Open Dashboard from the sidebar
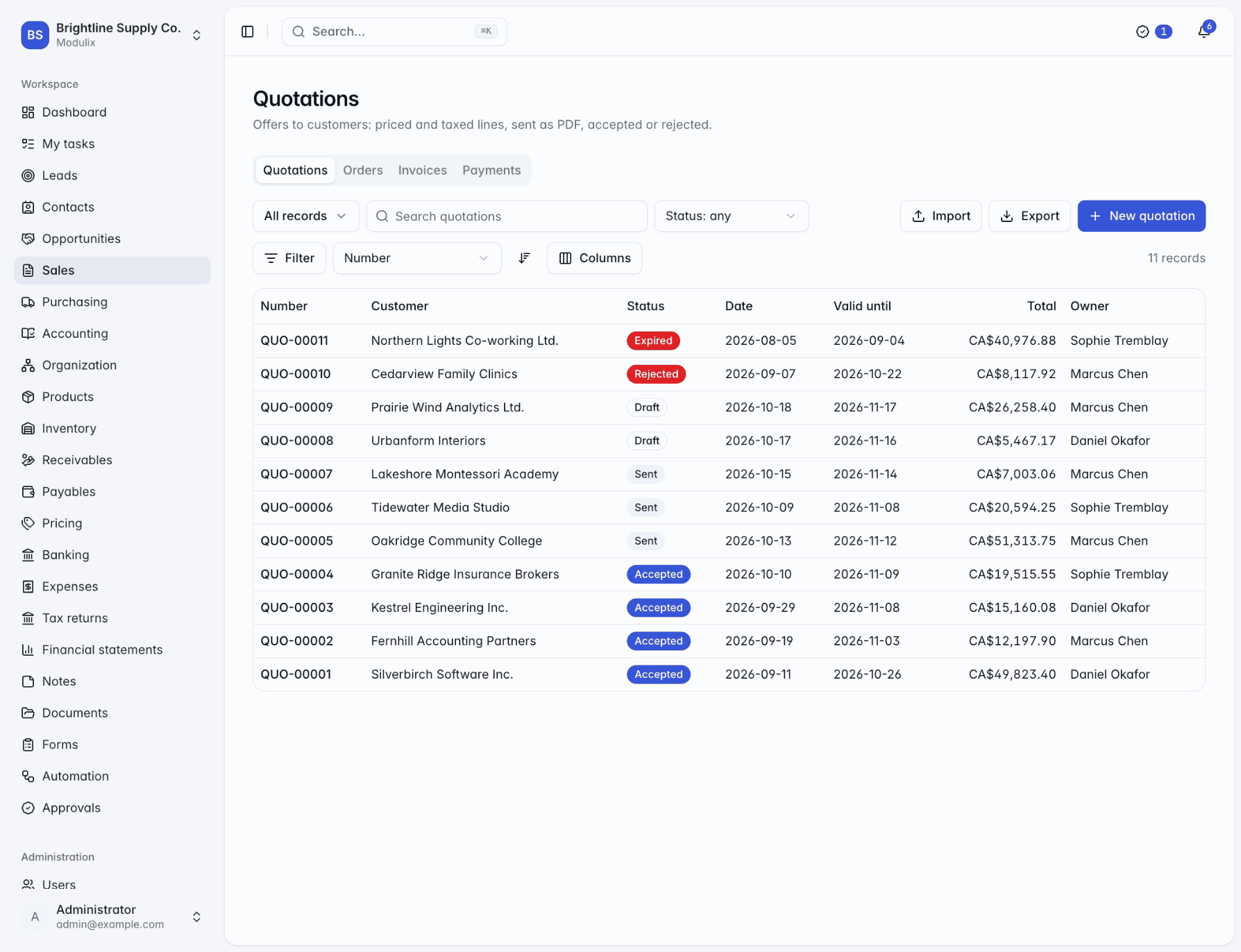Image resolution: width=1241 pixels, height=952 pixels. pyautogui.click(x=112, y=112)
